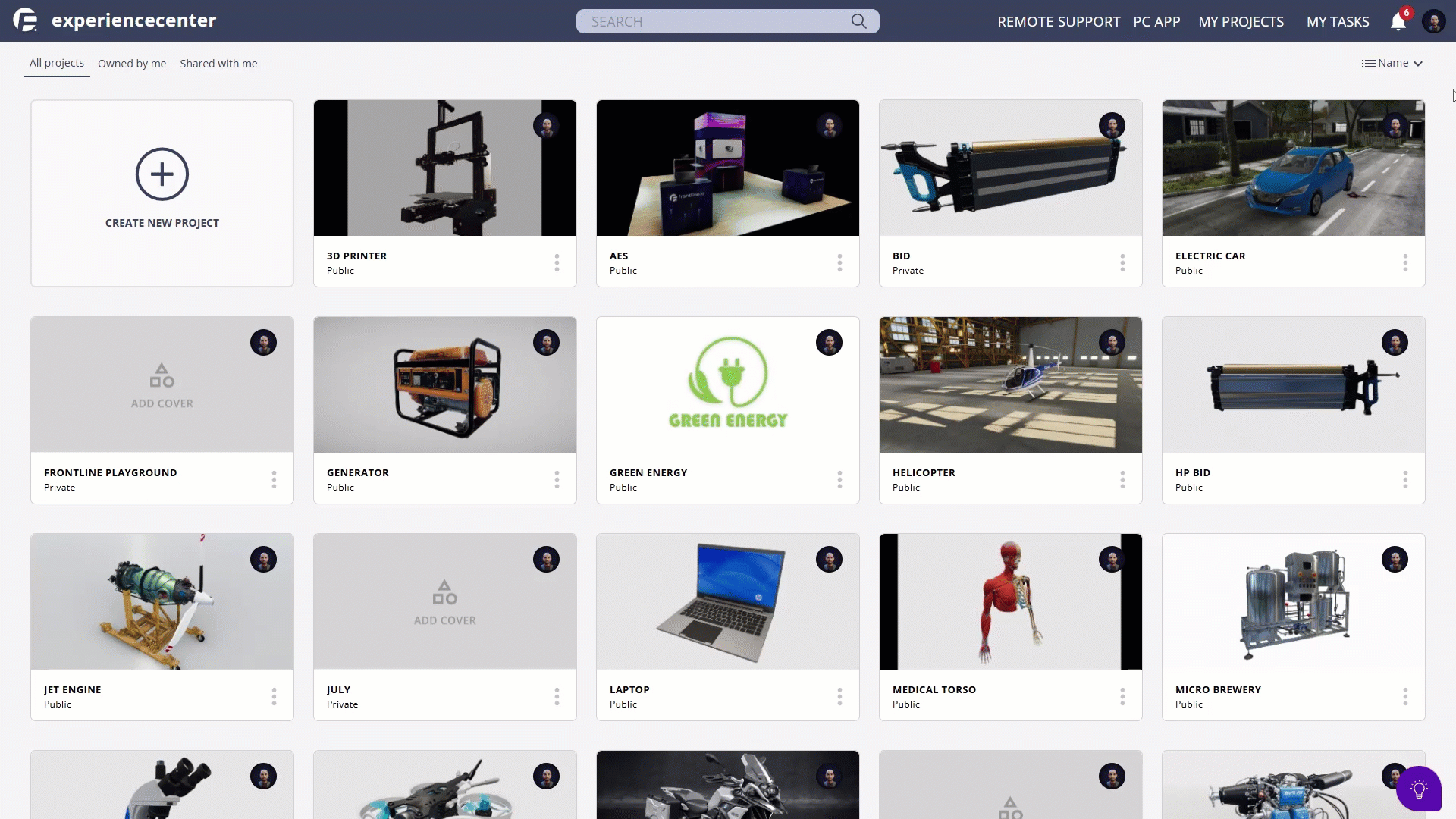This screenshot has height=819, width=1456.
Task: Expand the Name sort dropdown
Action: [x=1392, y=64]
